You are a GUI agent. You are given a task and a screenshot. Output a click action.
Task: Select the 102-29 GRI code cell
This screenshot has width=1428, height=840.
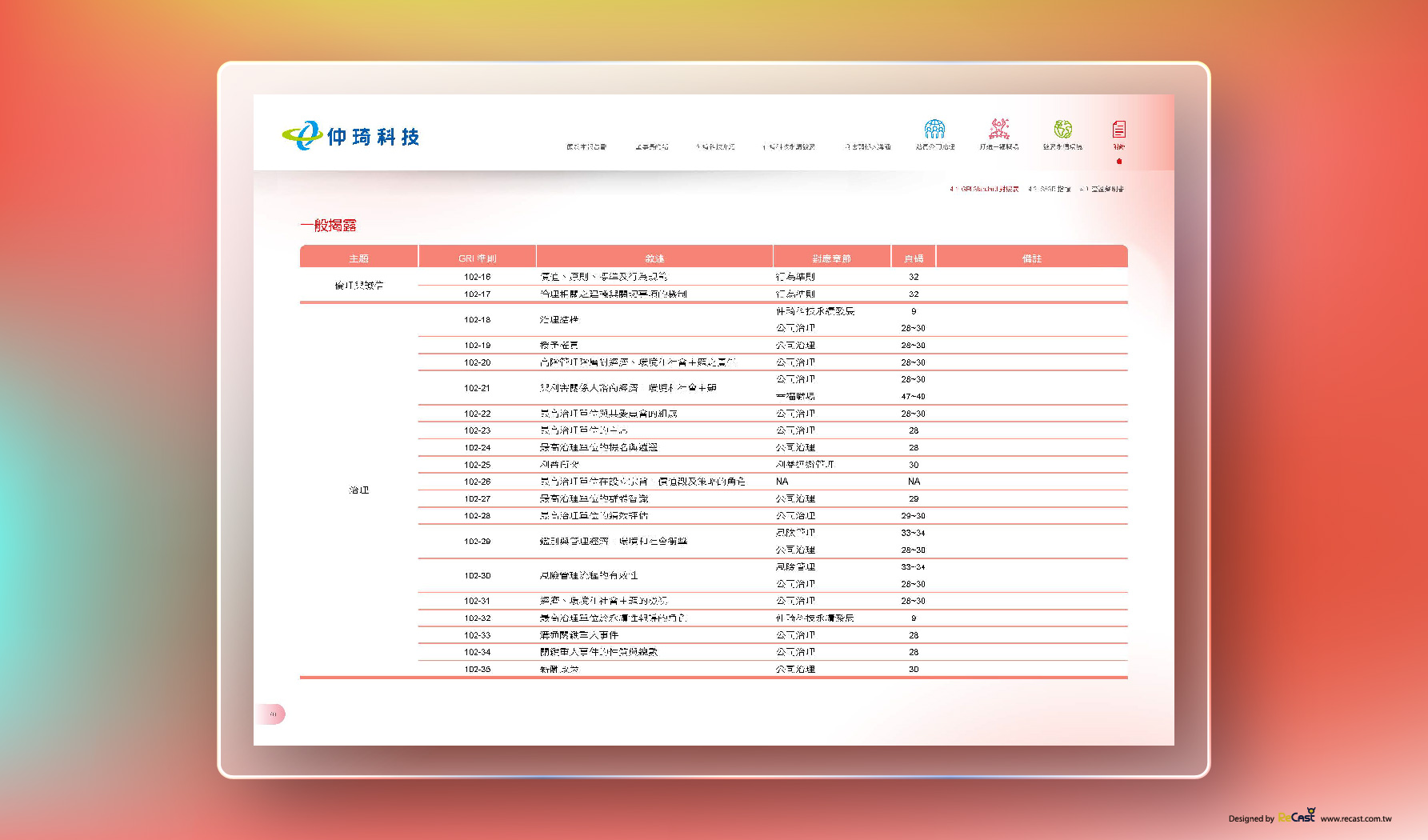pos(478,542)
